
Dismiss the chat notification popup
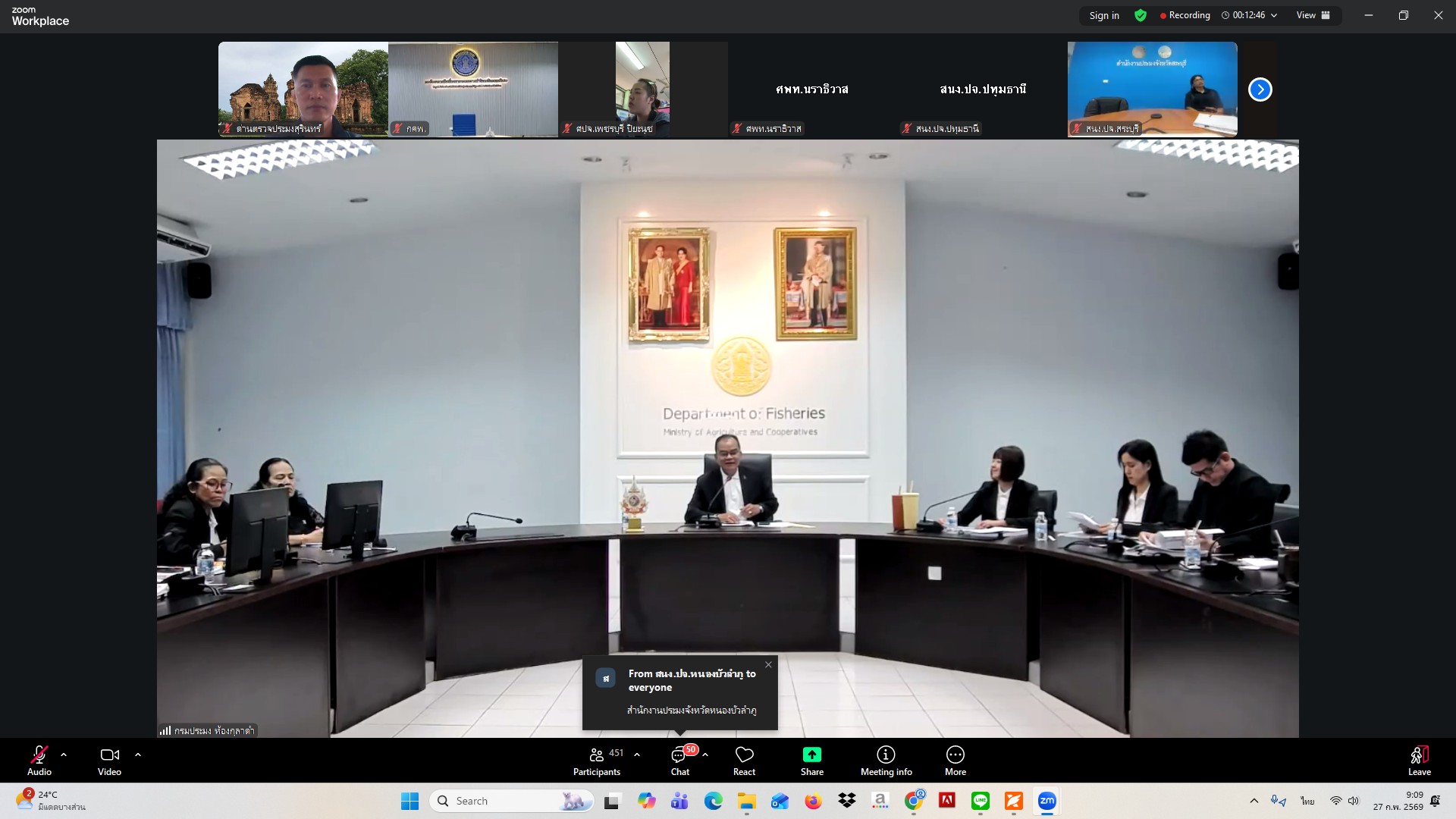pos(768,665)
